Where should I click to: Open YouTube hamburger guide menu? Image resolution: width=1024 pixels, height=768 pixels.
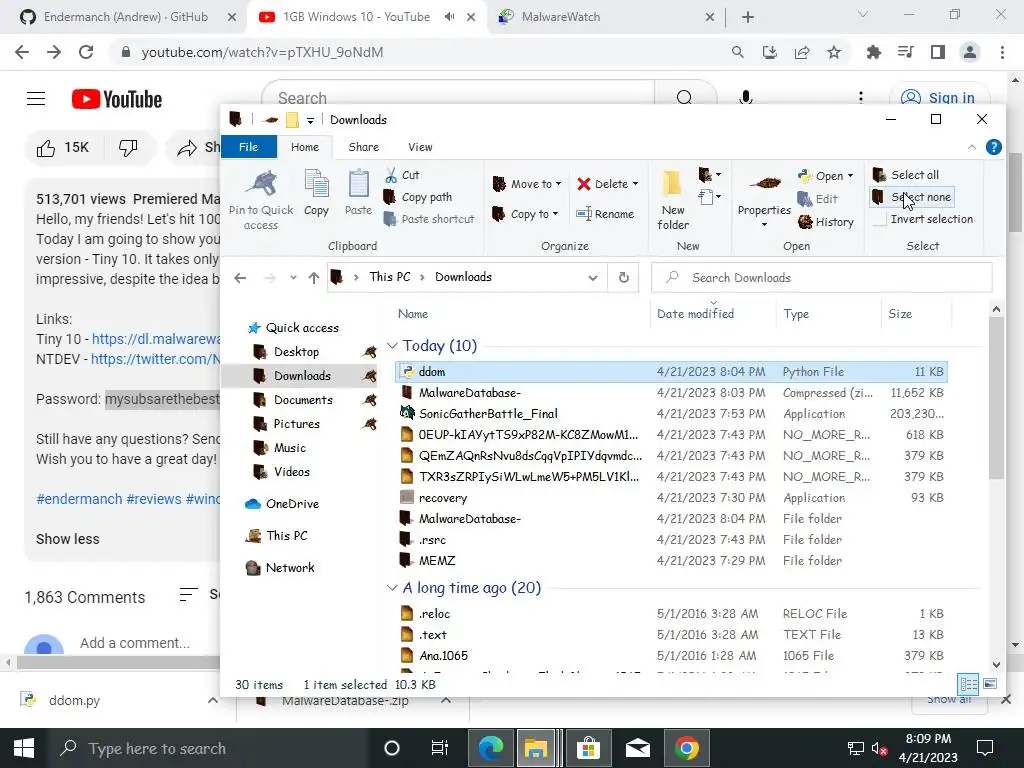tap(36, 99)
